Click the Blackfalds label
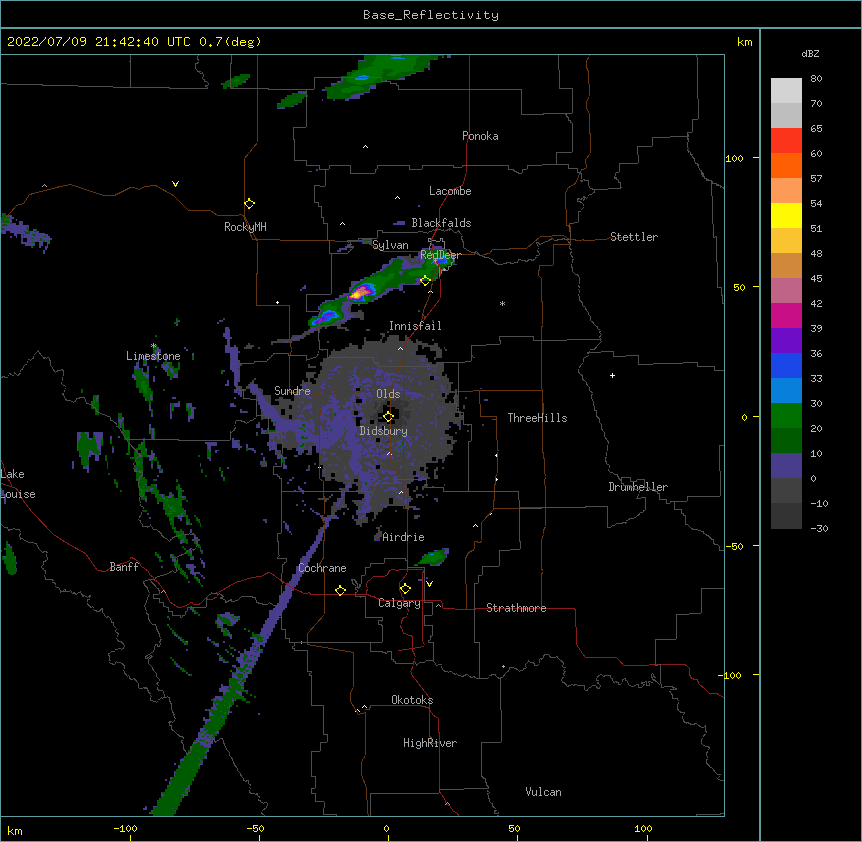Screen dimensions: 862x842 pyautogui.click(x=441, y=223)
